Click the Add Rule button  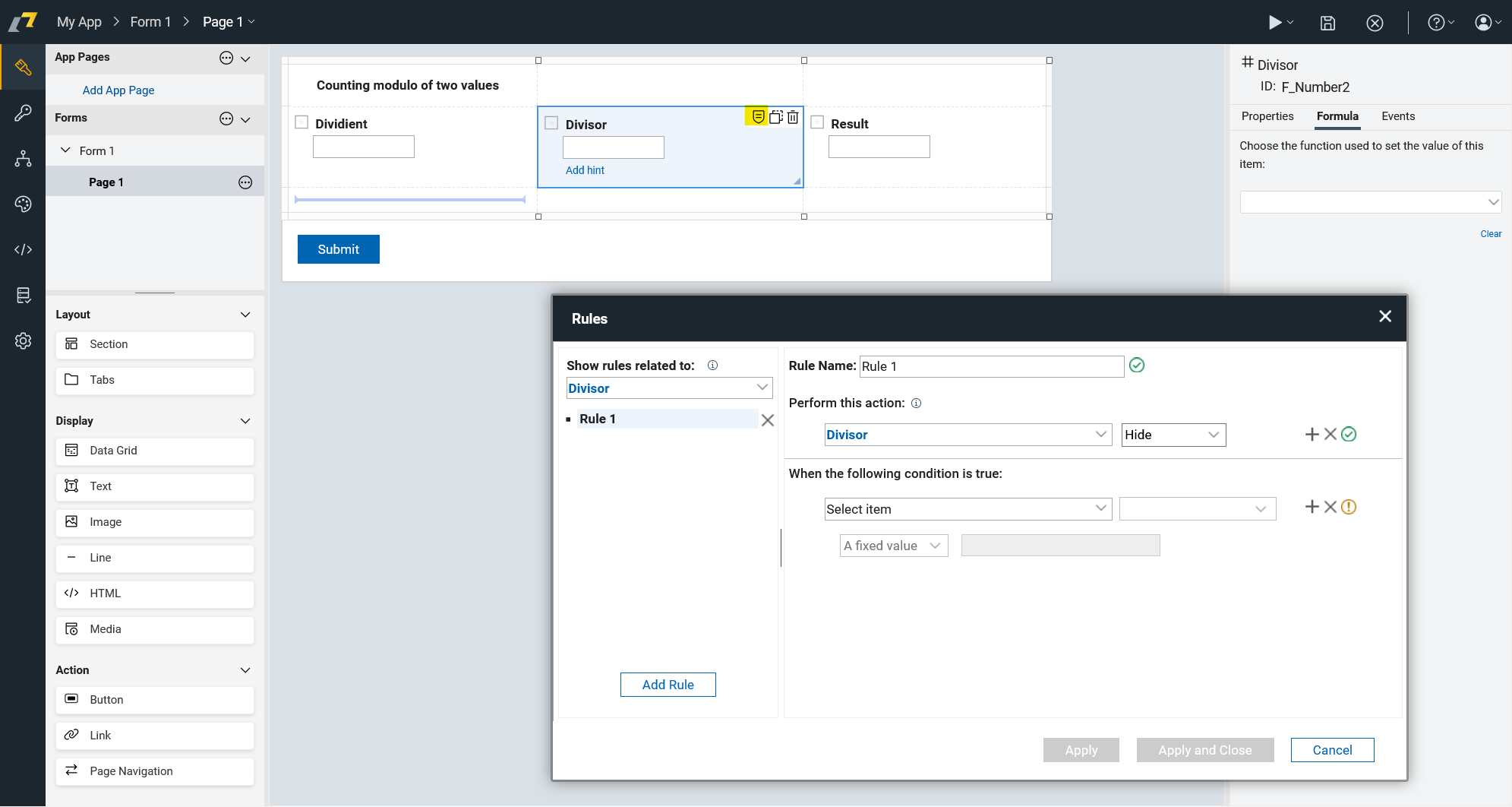coord(668,685)
